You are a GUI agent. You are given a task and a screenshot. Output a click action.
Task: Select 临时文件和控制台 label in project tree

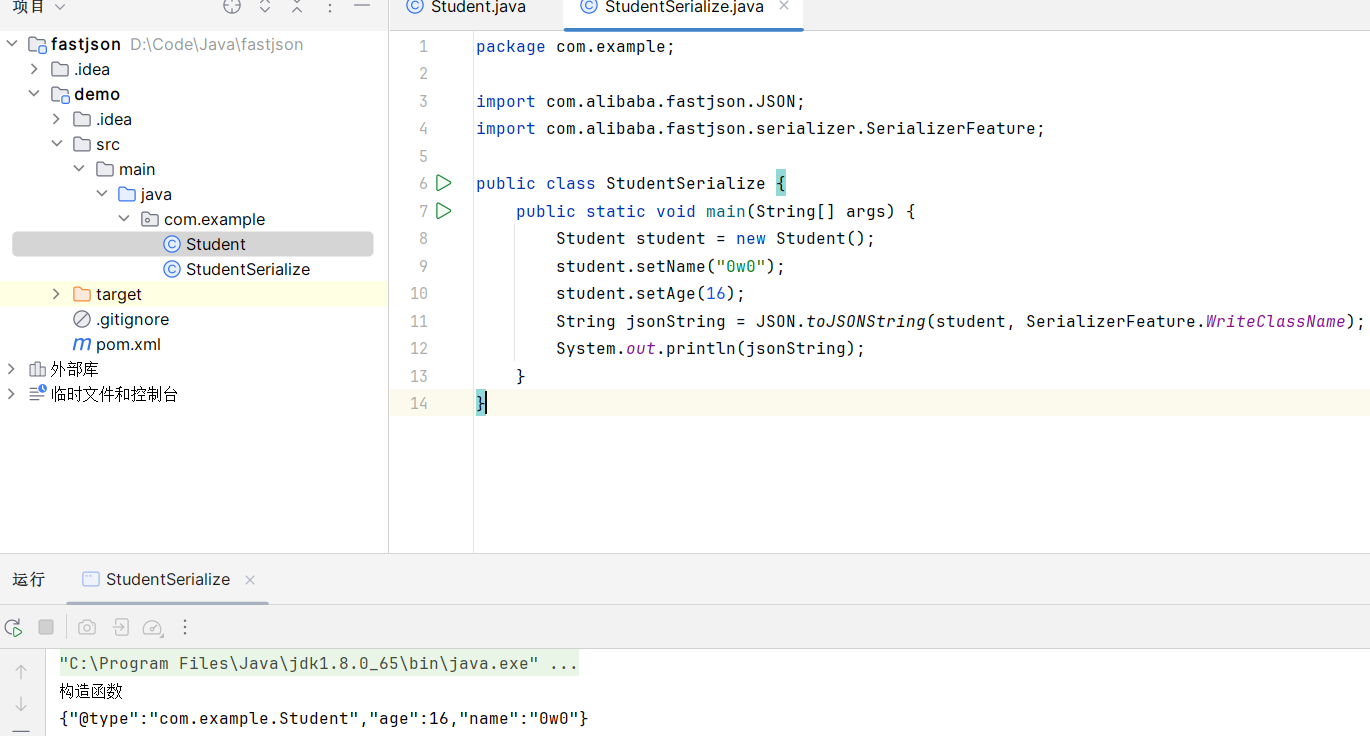click(114, 394)
